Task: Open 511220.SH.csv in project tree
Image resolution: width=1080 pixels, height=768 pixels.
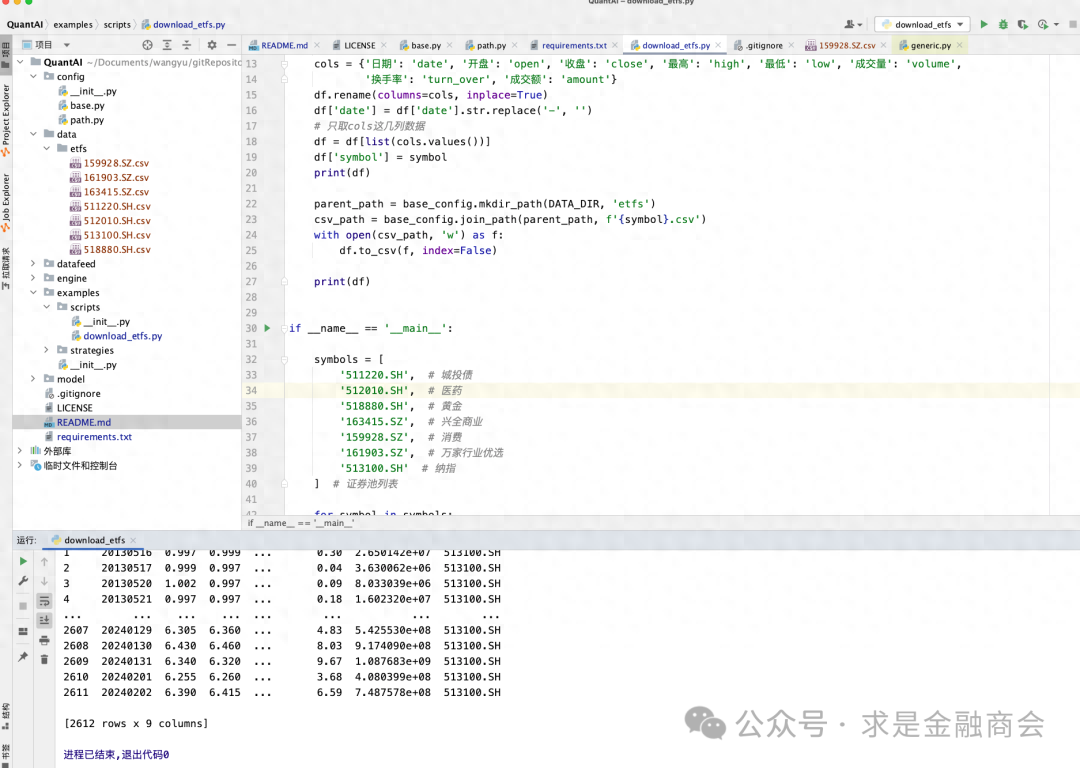Action: [117, 206]
